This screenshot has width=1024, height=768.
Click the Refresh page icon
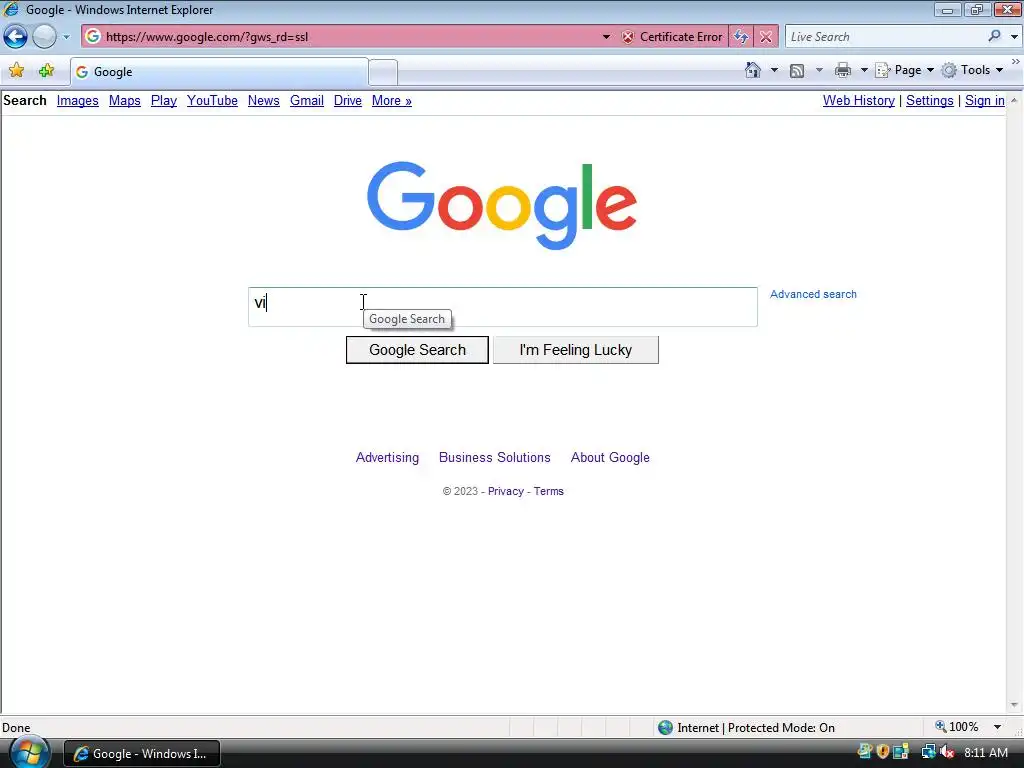point(741,37)
